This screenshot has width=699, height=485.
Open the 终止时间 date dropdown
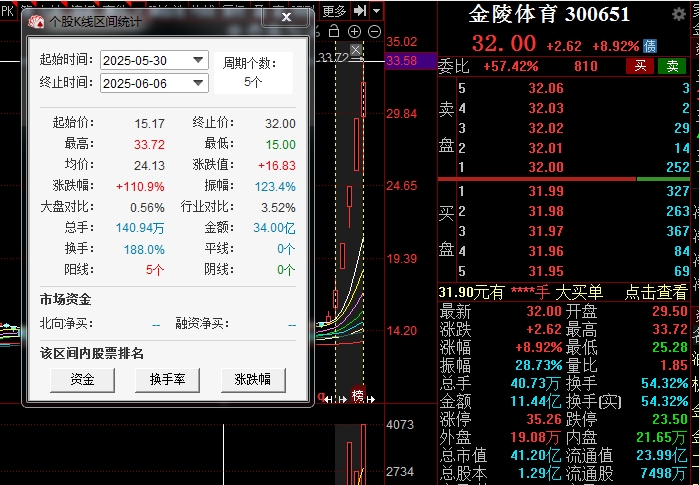click(x=198, y=83)
